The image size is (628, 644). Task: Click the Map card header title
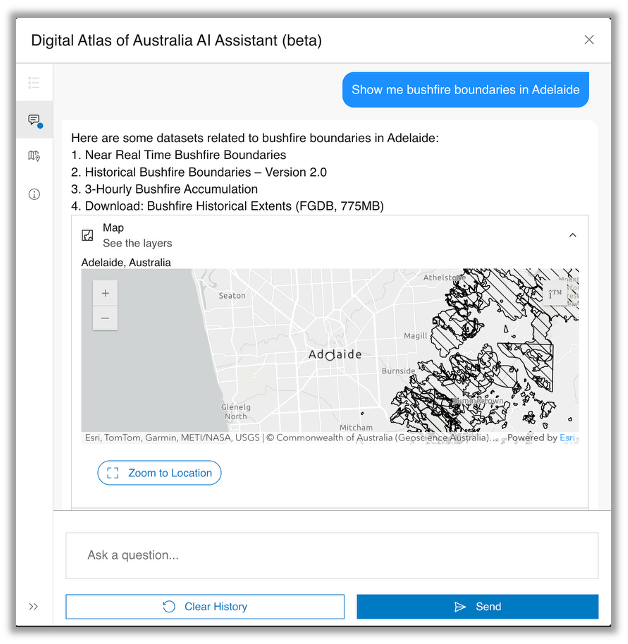pyautogui.click(x=113, y=228)
